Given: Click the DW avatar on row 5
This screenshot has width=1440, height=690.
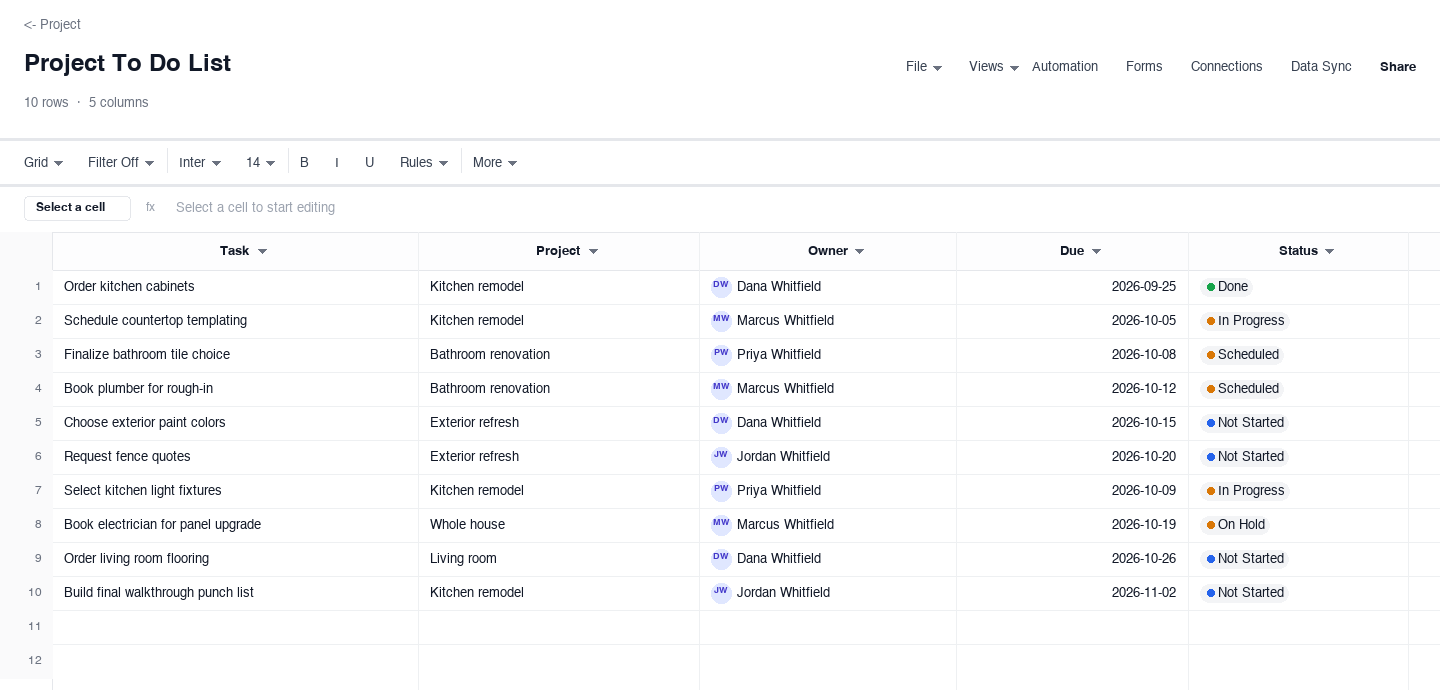Looking at the screenshot, I should (x=721, y=423).
